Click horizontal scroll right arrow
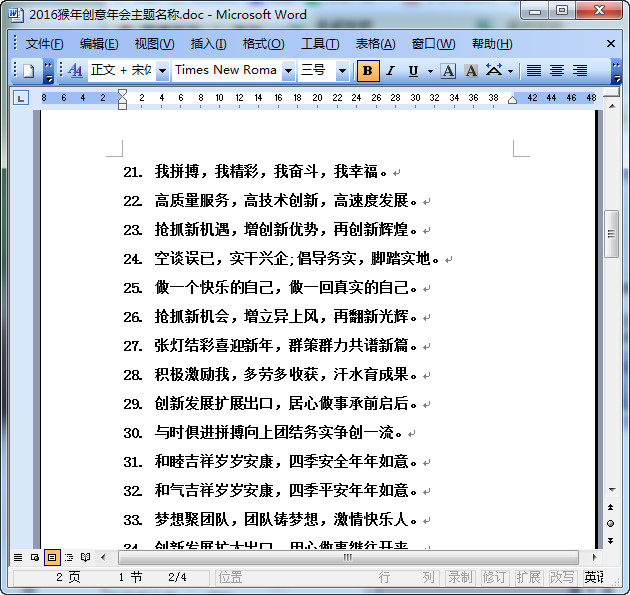 click(x=594, y=557)
